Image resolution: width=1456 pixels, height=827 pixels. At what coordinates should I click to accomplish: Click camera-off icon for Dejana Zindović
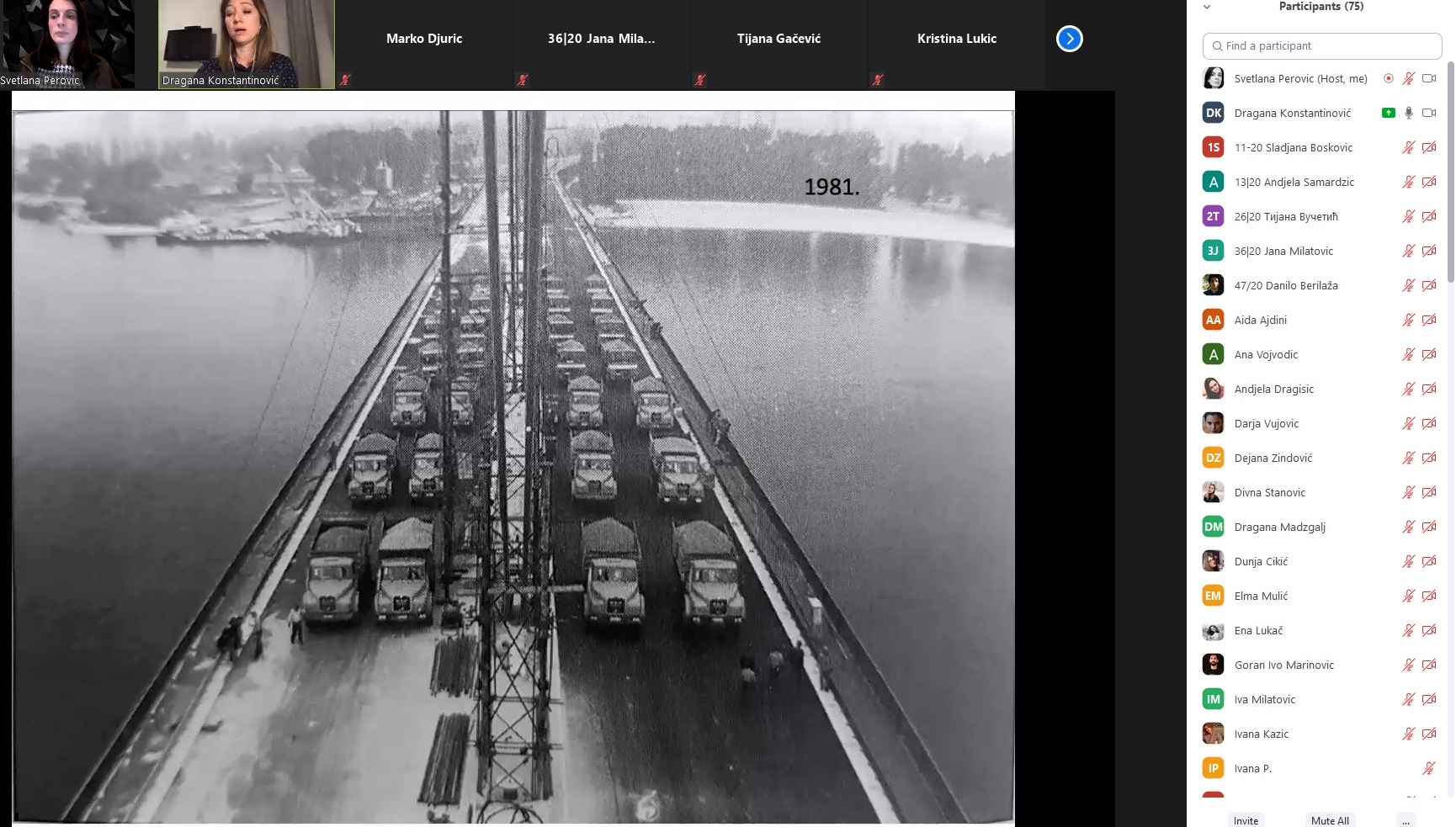click(x=1429, y=458)
